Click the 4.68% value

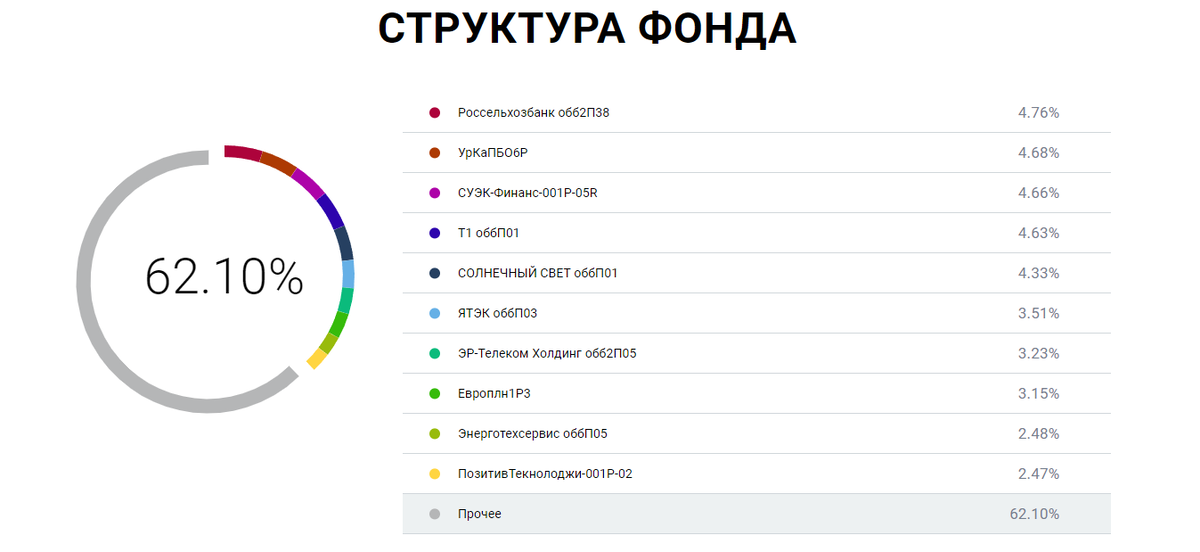pyautogui.click(x=1038, y=153)
